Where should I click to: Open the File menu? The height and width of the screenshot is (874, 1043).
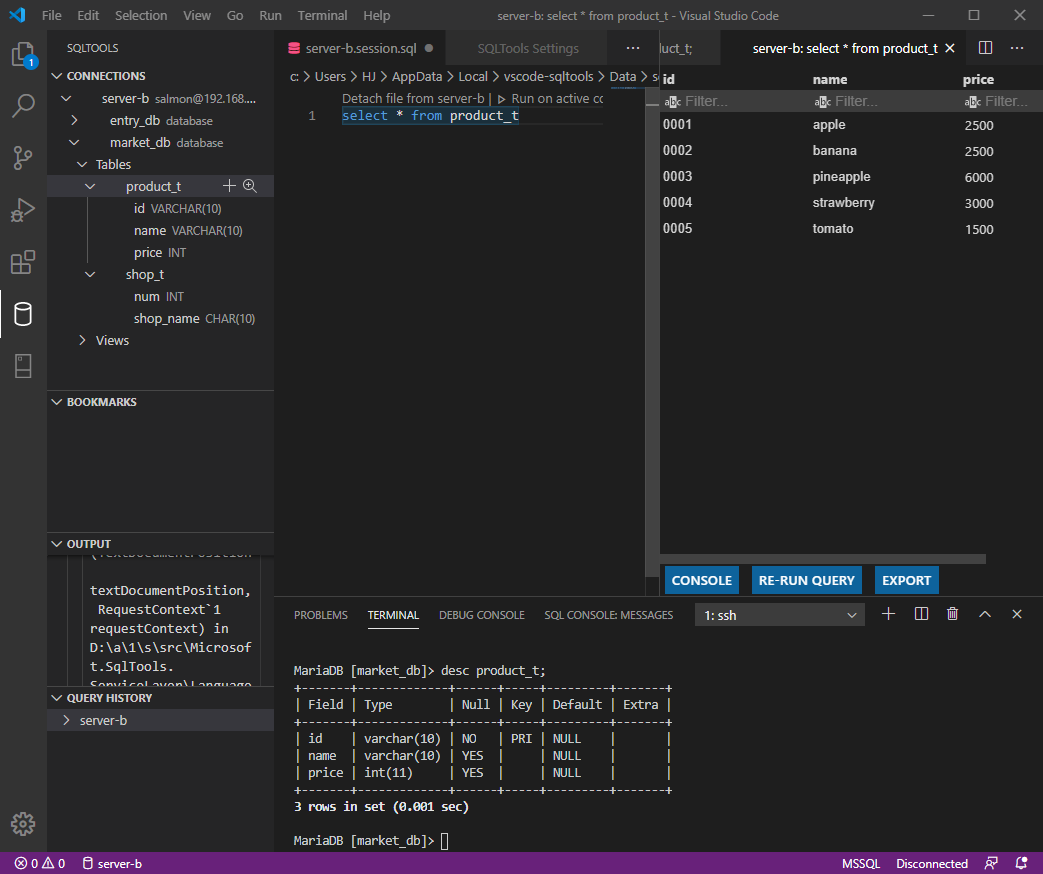51,15
